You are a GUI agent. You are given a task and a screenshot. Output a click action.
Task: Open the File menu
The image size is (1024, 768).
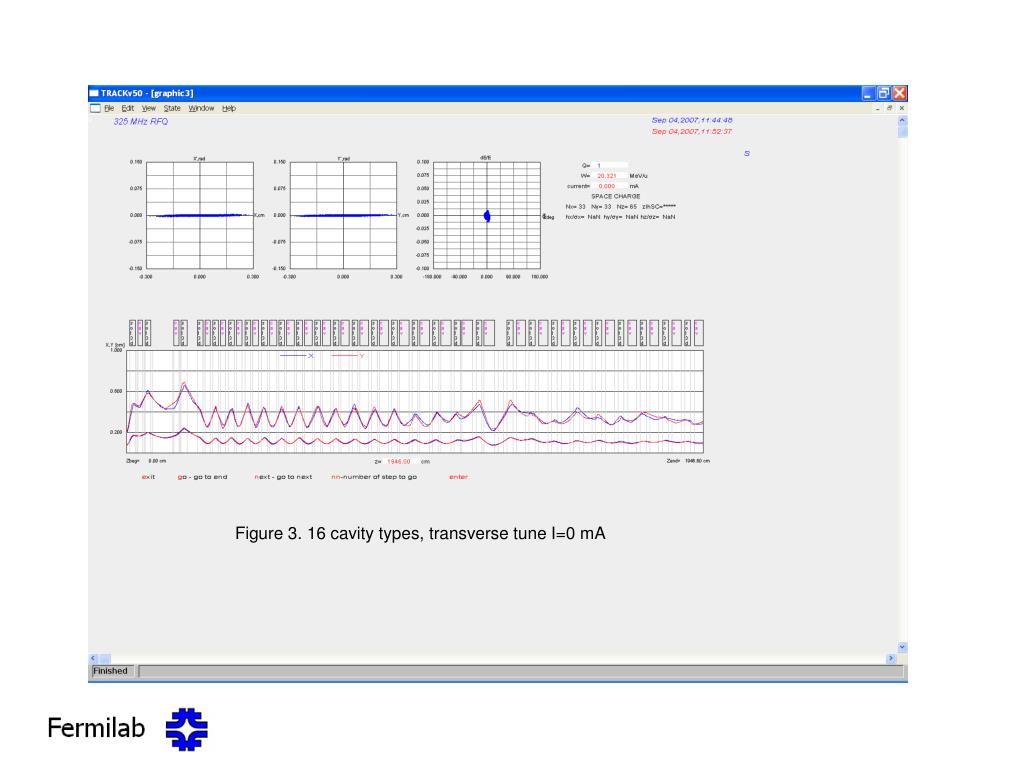click(109, 108)
